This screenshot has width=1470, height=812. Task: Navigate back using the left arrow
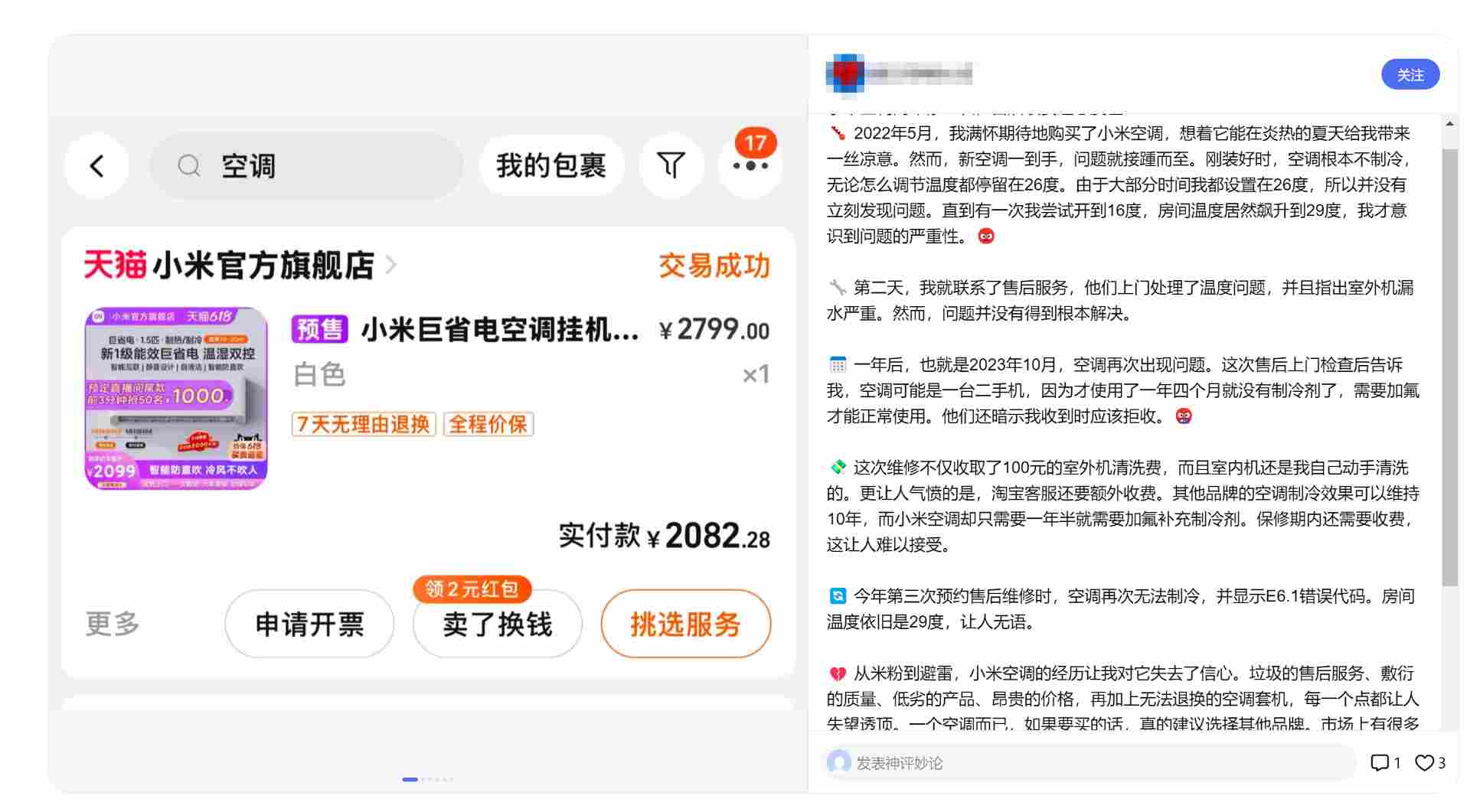point(96,165)
